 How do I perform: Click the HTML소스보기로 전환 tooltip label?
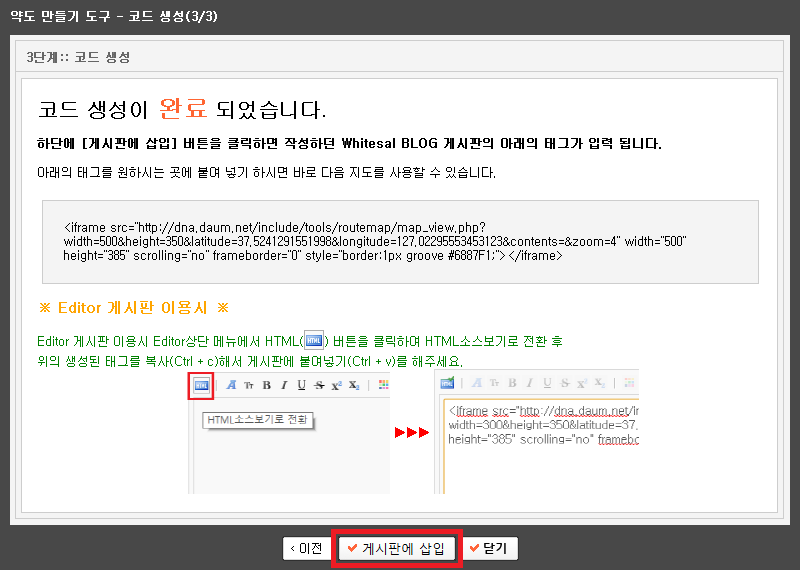257,420
